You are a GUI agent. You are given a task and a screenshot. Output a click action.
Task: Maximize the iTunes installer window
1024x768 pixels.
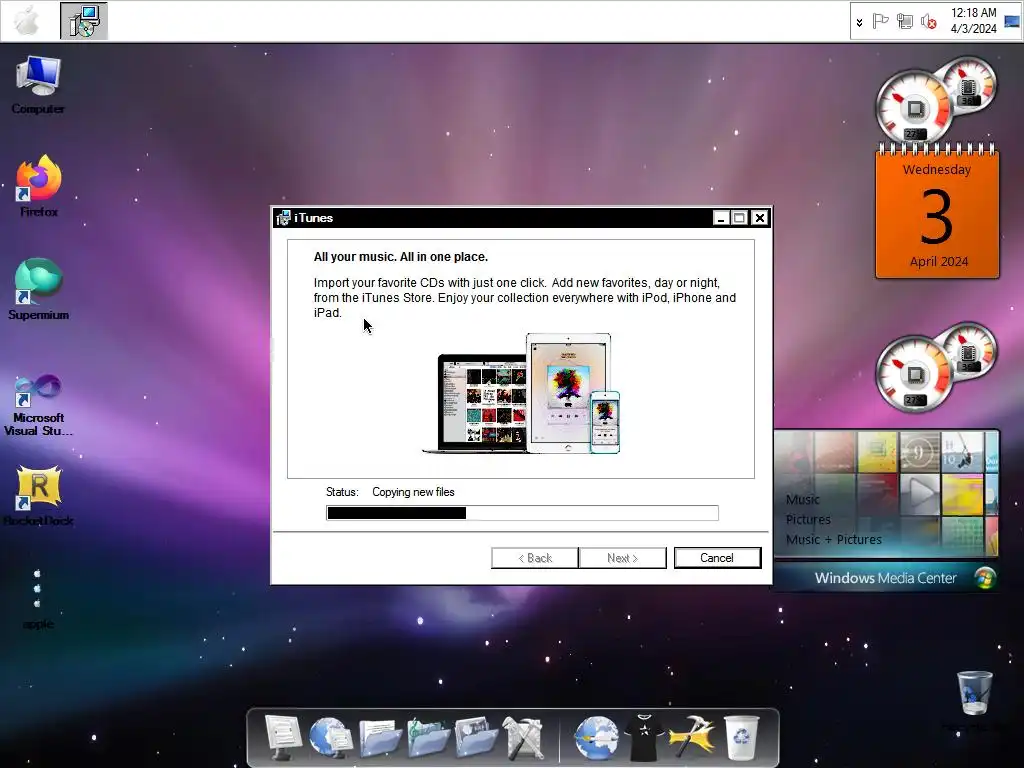pos(739,218)
